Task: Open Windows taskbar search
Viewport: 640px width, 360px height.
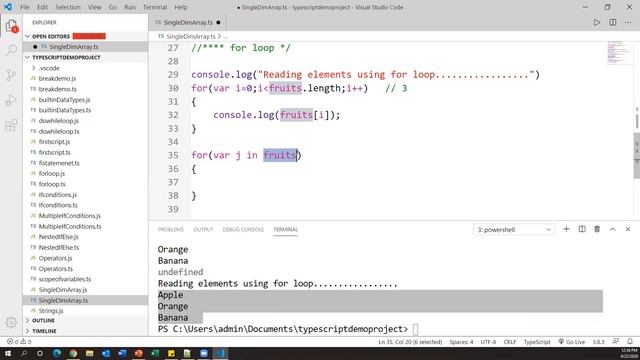Action: (x=24, y=353)
